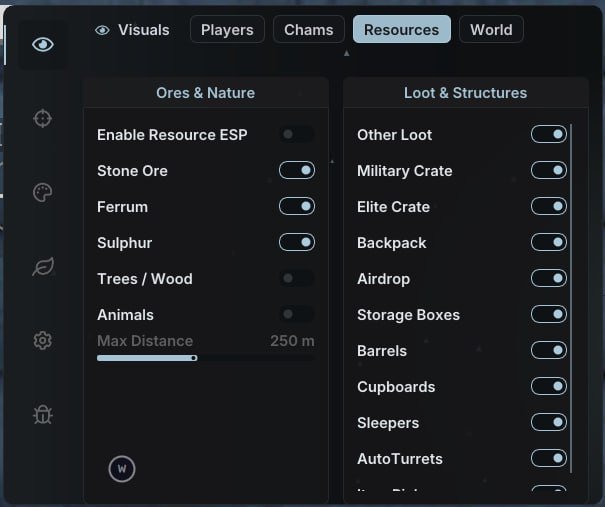Click the Enable Resource ESP label
The image size is (605, 507).
tap(172, 135)
